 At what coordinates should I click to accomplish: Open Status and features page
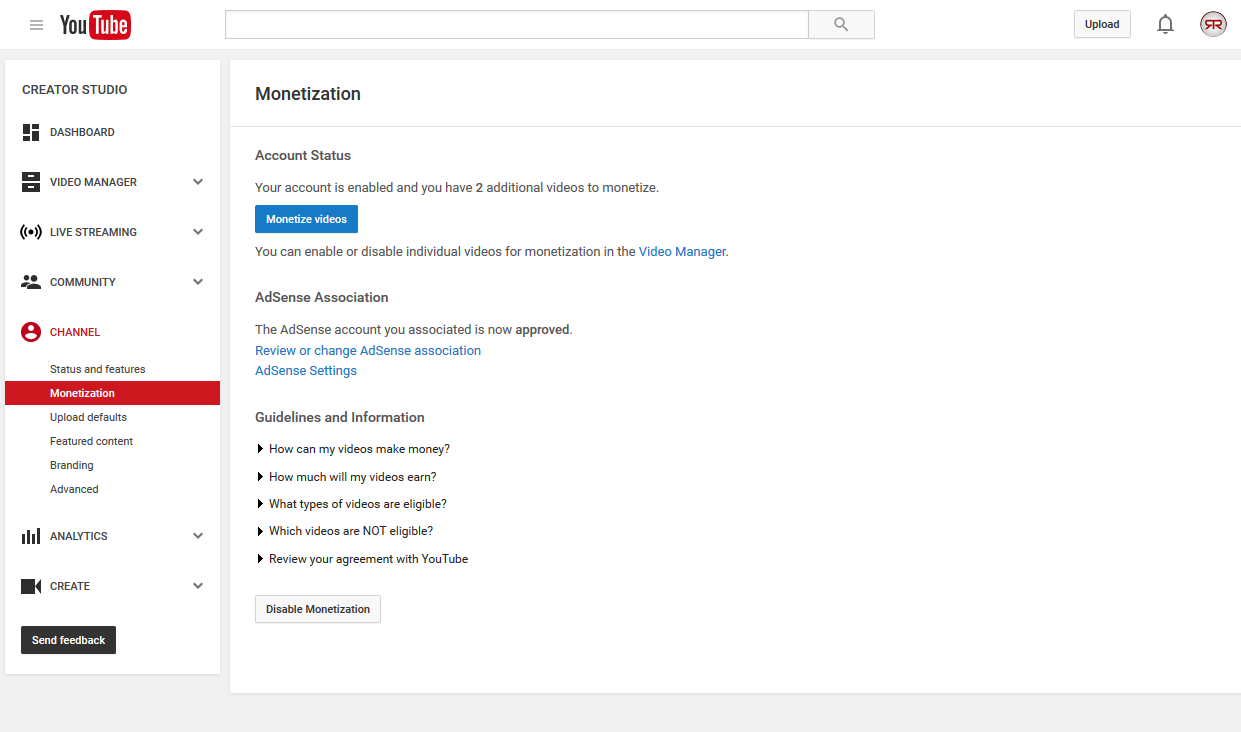coord(98,369)
